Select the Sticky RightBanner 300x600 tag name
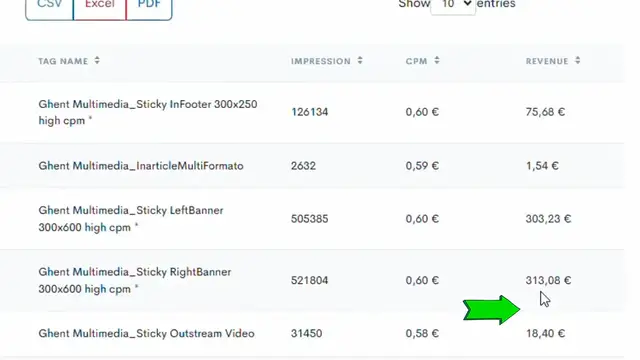640x360 pixels. (x=135, y=280)
